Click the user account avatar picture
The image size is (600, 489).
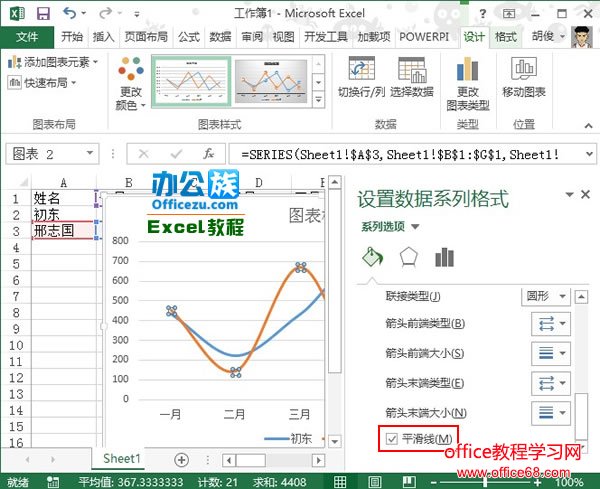pos(582,37)
